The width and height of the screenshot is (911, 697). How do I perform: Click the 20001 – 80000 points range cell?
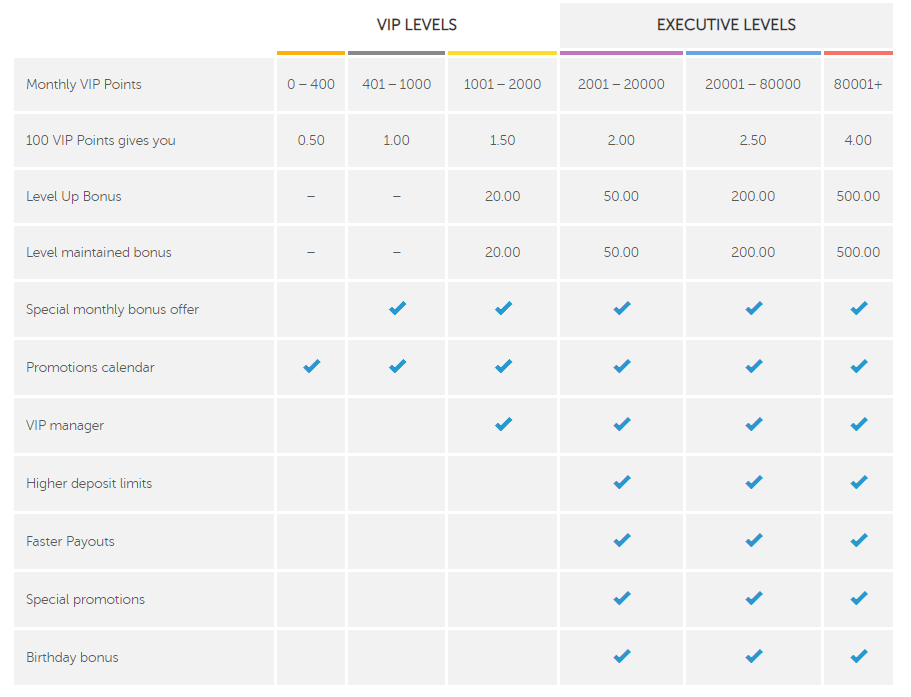[x=753, y=84]
